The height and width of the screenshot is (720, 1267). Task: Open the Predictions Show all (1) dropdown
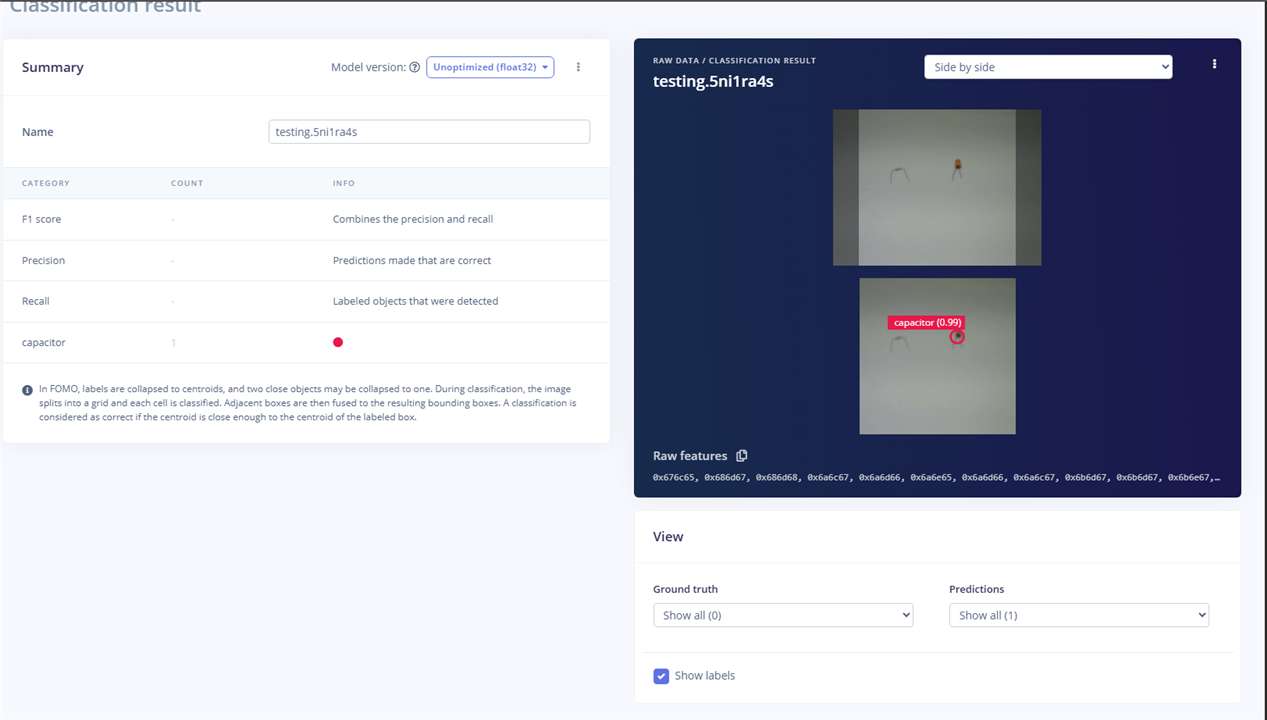coord(1079,615)
